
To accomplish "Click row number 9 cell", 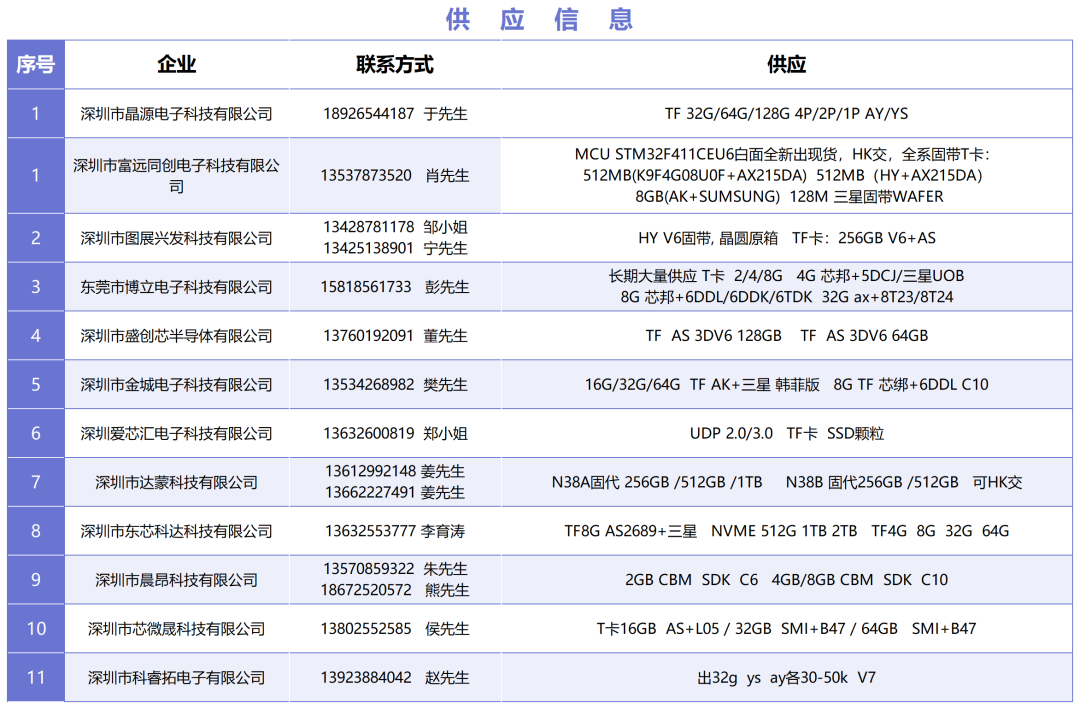I will [36, 581].
